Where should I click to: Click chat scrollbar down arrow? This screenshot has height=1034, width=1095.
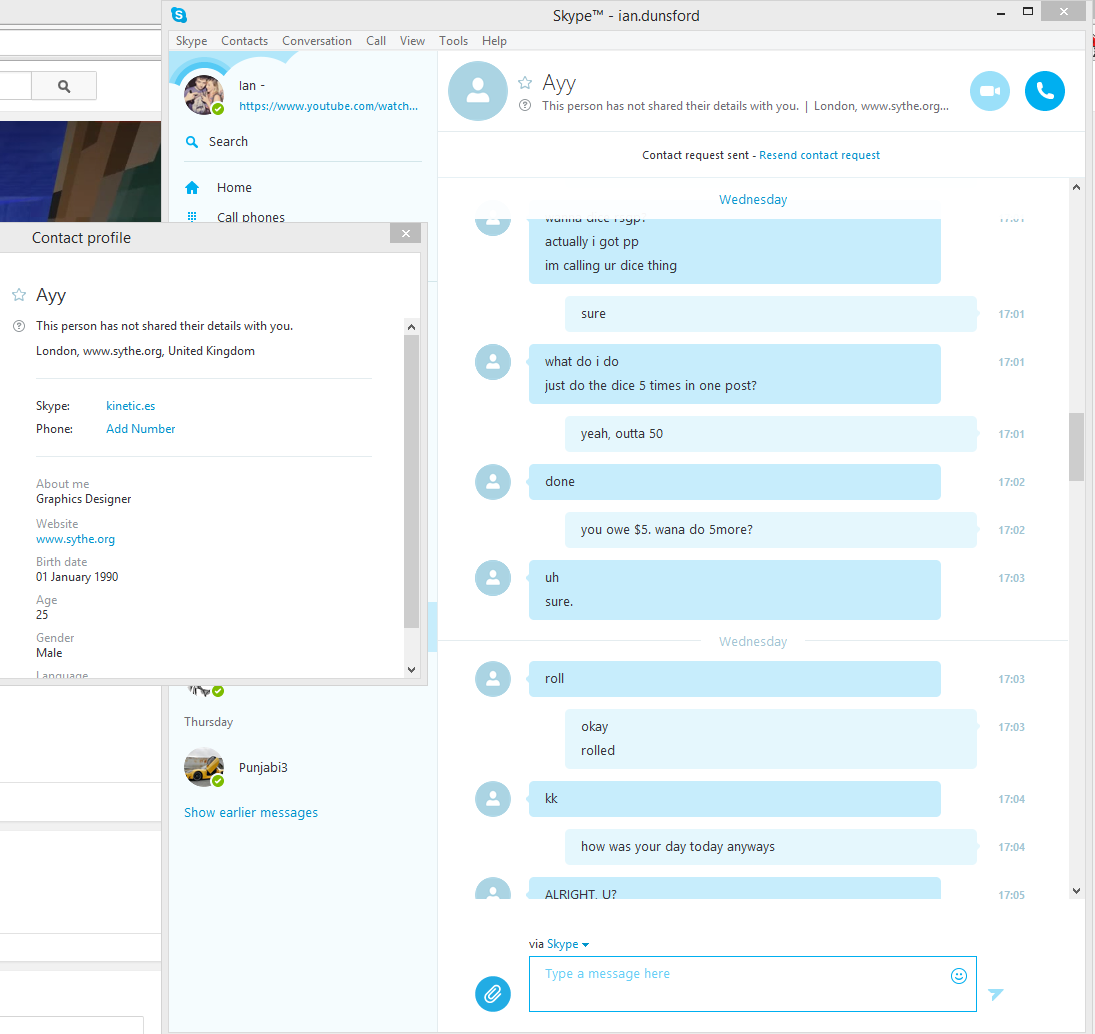point(1076,891)
